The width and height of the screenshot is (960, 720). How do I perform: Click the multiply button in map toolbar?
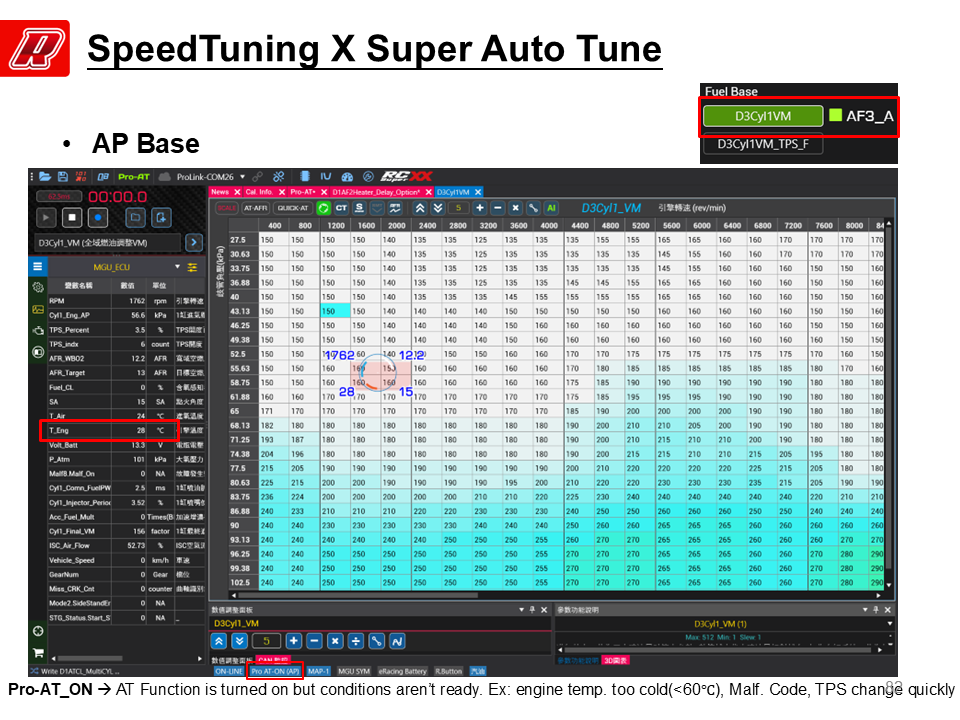point(516,208)
